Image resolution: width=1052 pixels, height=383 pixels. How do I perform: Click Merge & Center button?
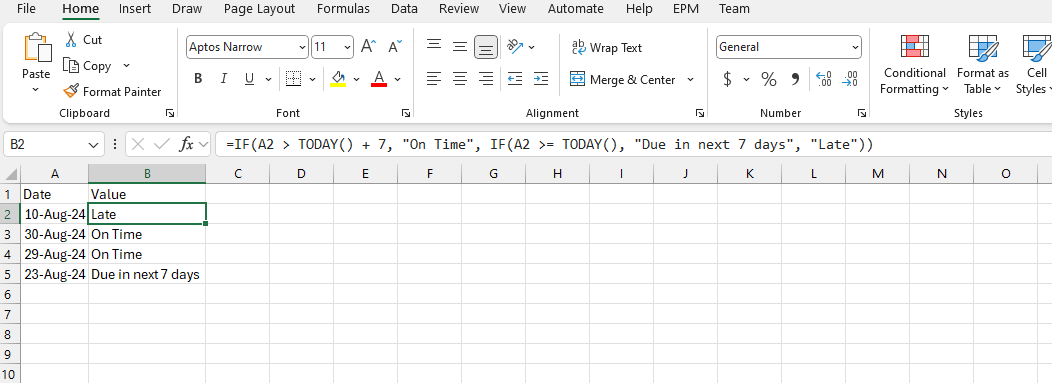click(623, 79)
